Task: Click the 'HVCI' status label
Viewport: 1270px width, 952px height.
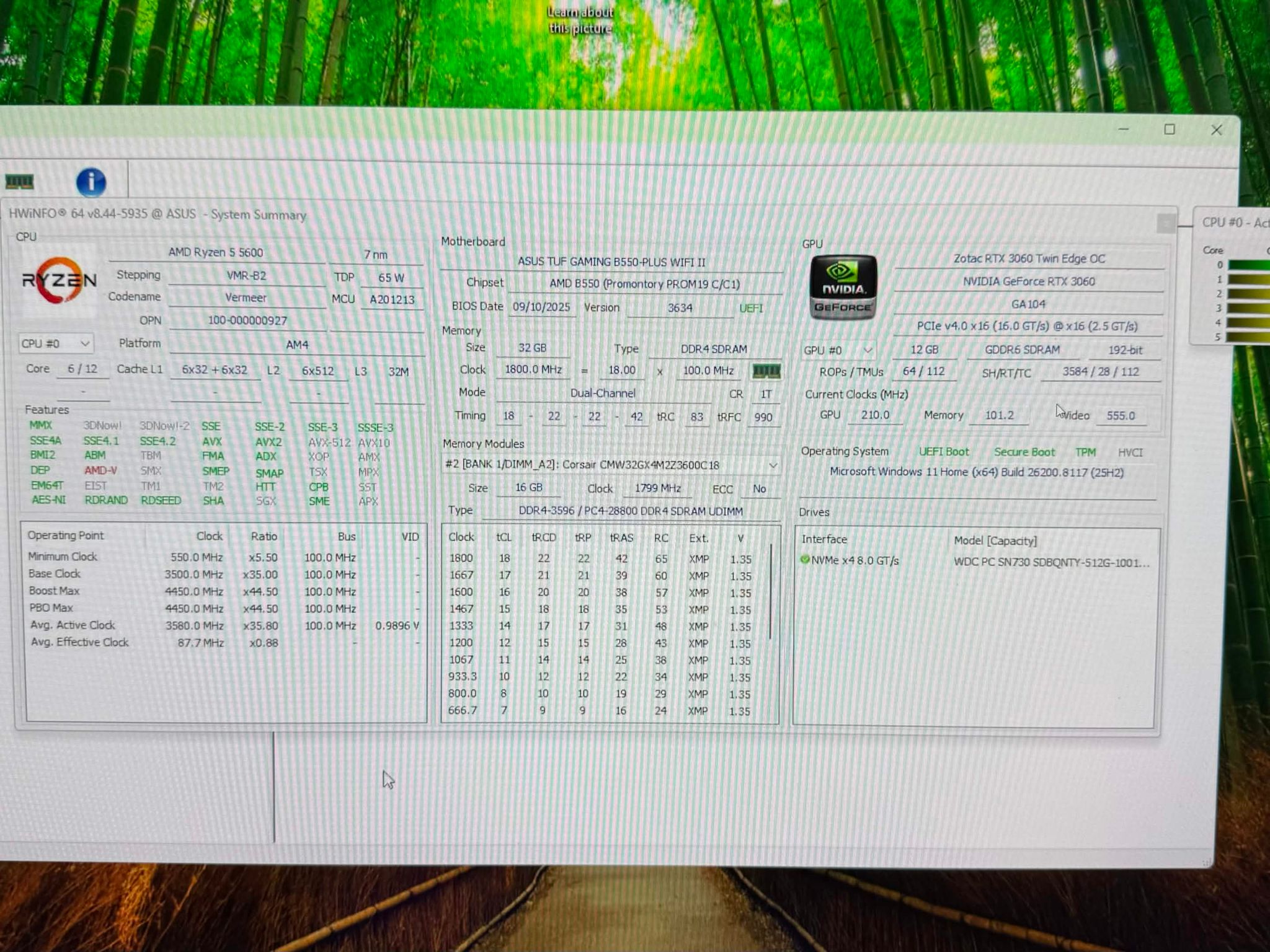Action: 1130,452
